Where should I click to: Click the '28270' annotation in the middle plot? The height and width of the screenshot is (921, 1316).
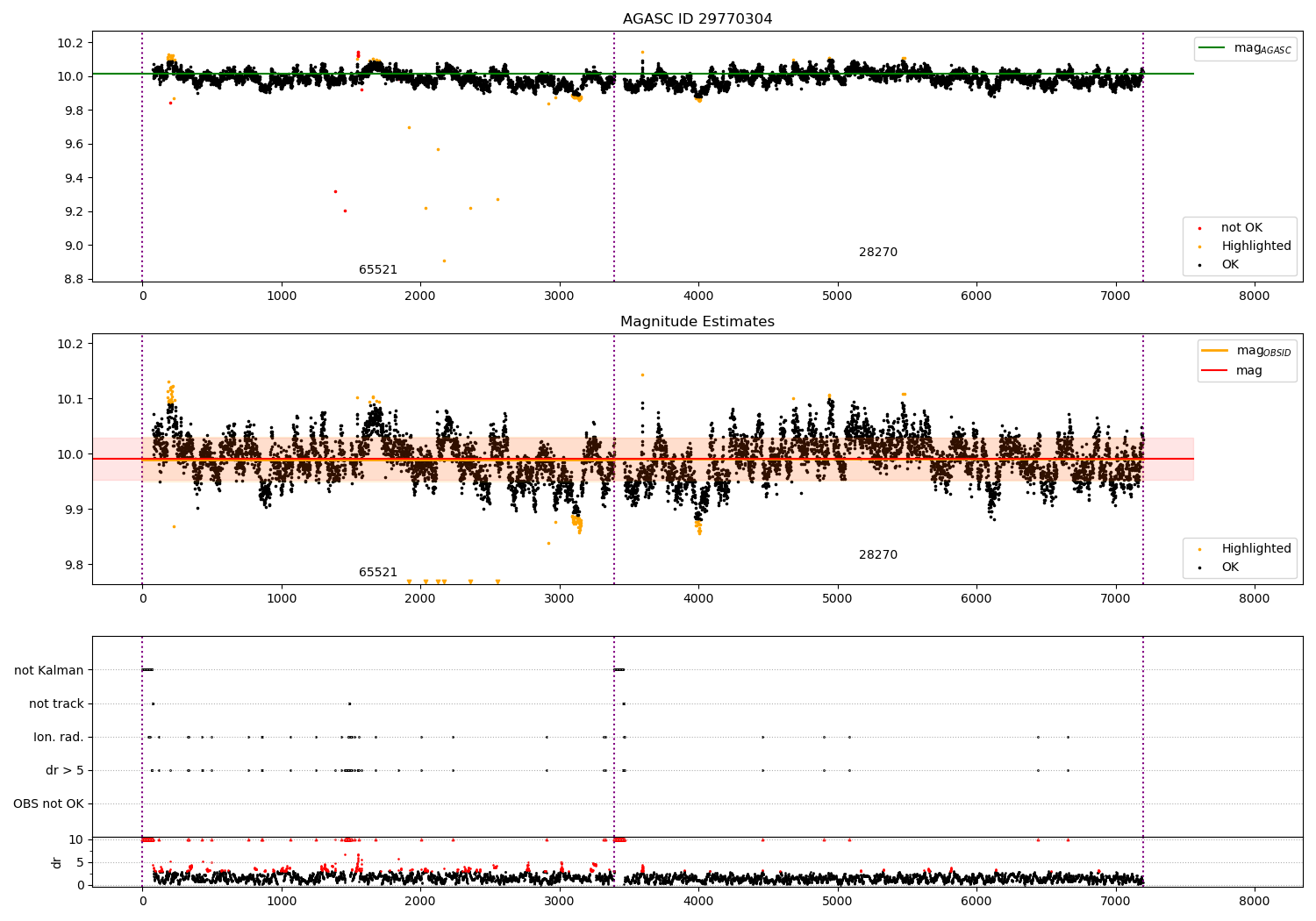(x=878, y=555)
